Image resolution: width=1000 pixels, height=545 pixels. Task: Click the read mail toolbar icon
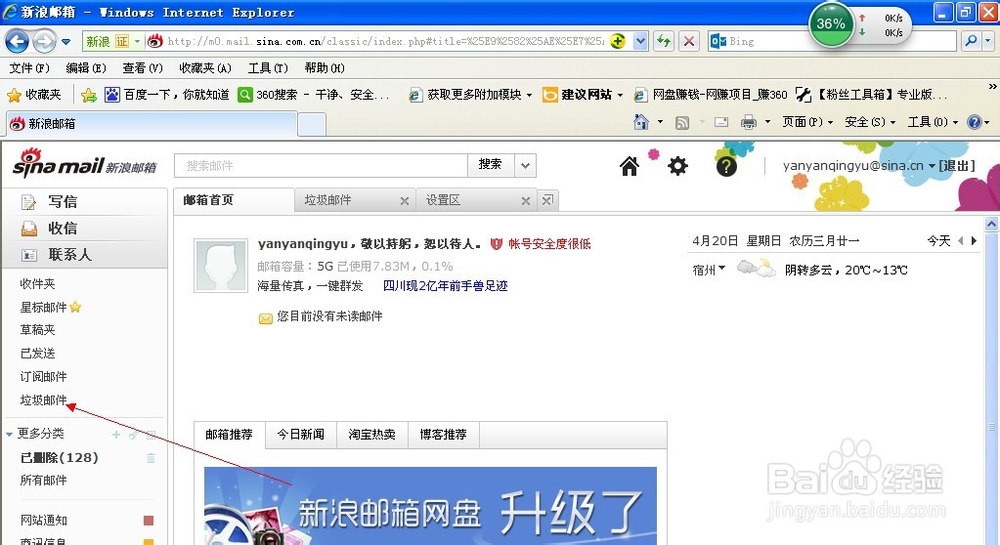click(x=721, y=122)
